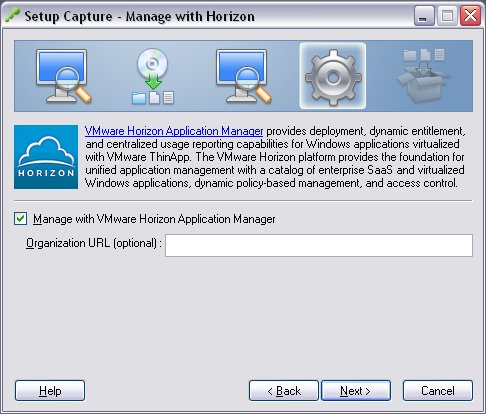Click the Help button
Image resolution: width=486 pixels, height=414 pixels.
(50, 391)
